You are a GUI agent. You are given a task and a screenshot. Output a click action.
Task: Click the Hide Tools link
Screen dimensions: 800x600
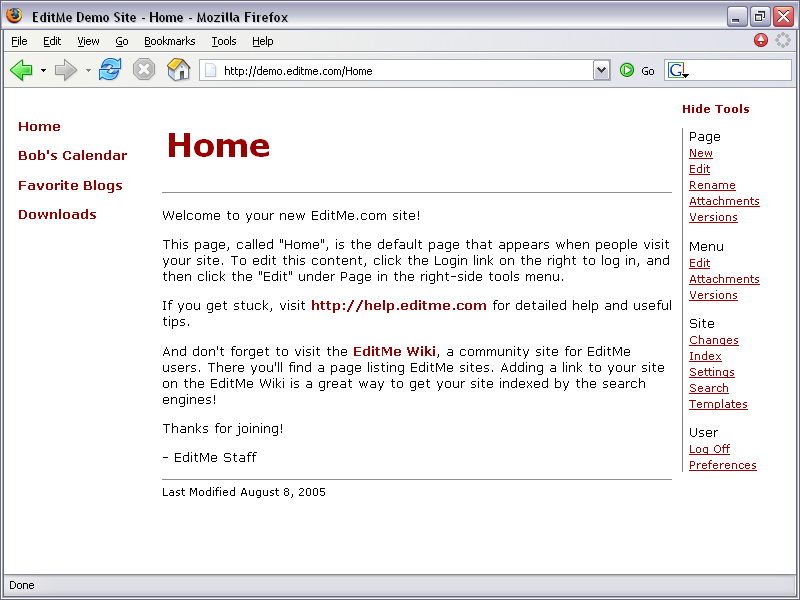[716, 109]
